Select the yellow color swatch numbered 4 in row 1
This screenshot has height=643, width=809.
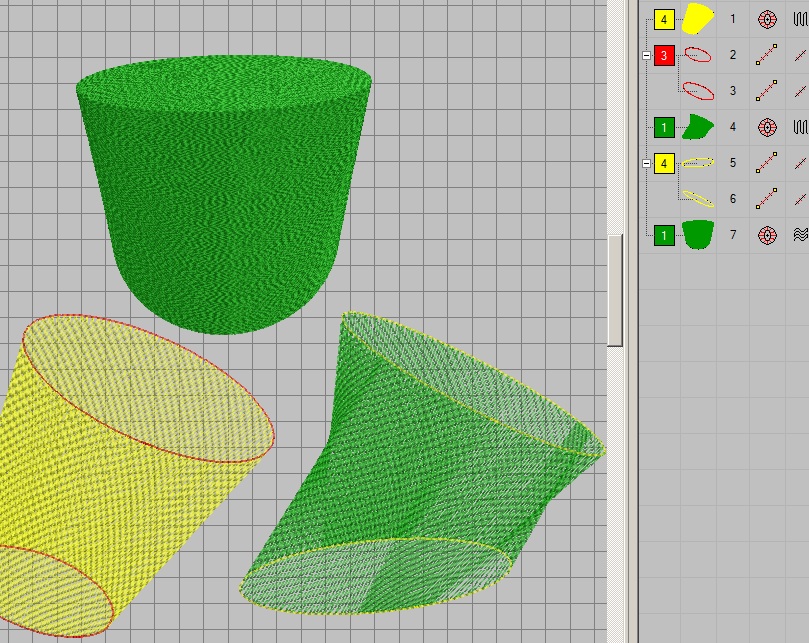(x=664, y=19)
